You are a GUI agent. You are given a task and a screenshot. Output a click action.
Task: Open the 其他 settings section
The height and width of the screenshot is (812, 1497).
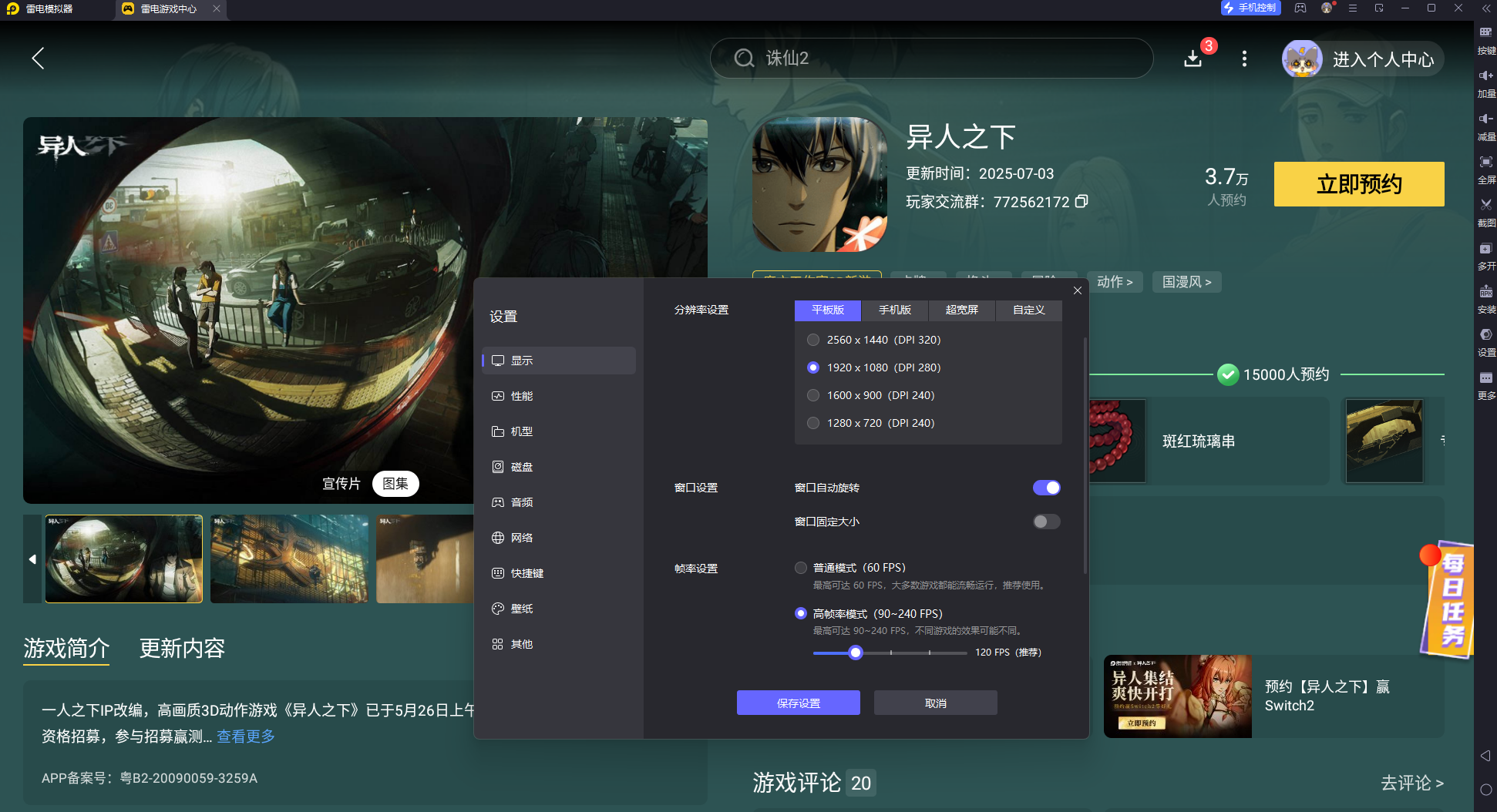[x=559, y=644]
